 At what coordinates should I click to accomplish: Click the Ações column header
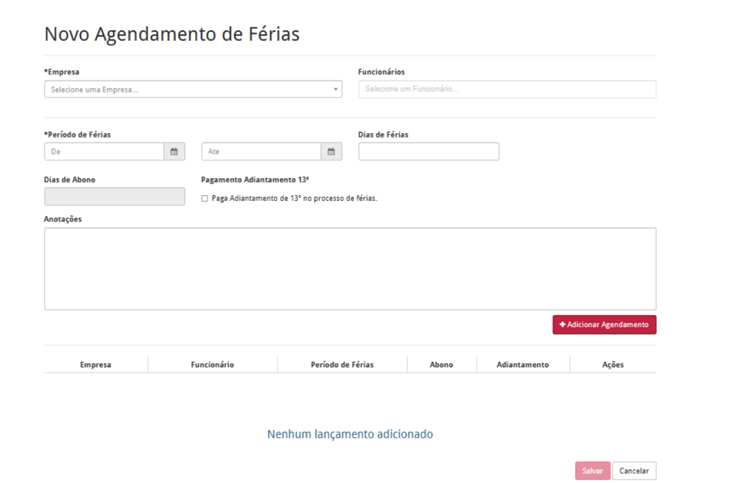(613, 365)
